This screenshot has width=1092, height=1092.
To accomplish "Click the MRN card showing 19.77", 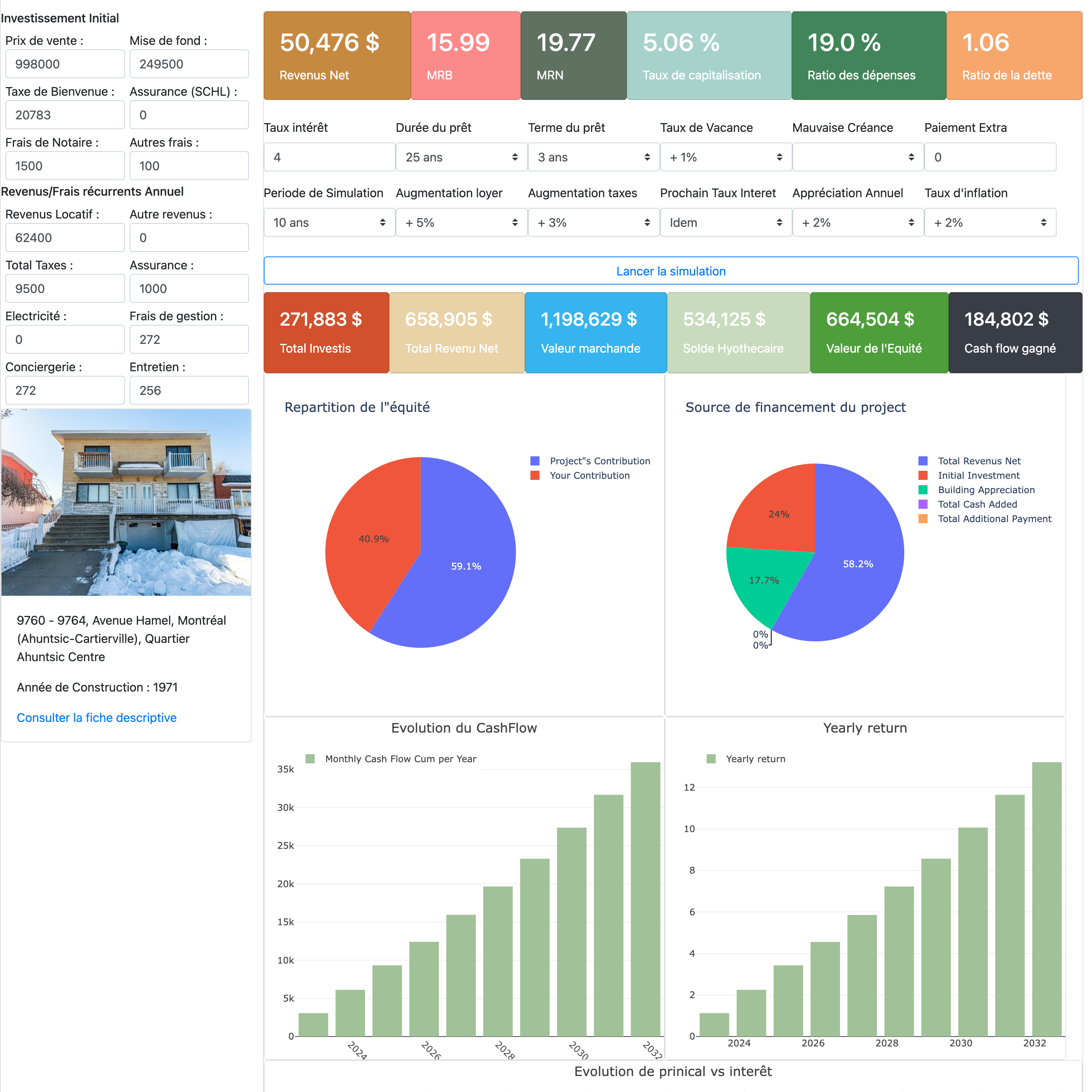I will (574, 55).
